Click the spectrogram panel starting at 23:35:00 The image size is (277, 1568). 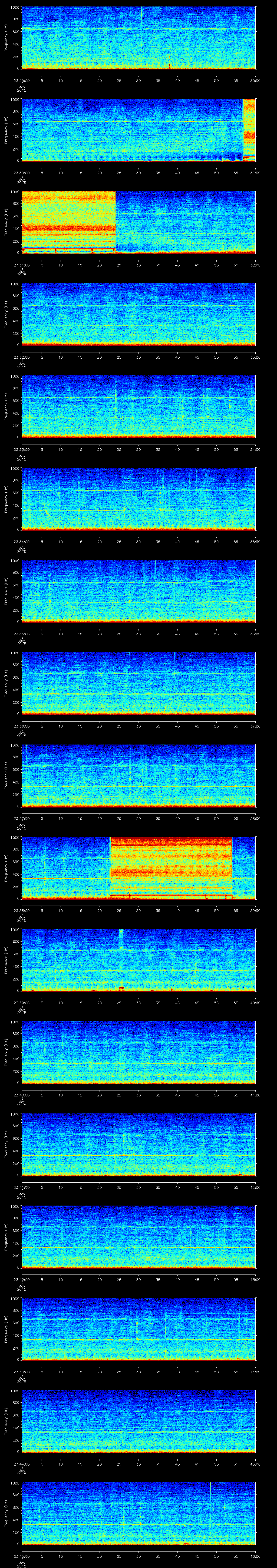click(x=138, y=592)
